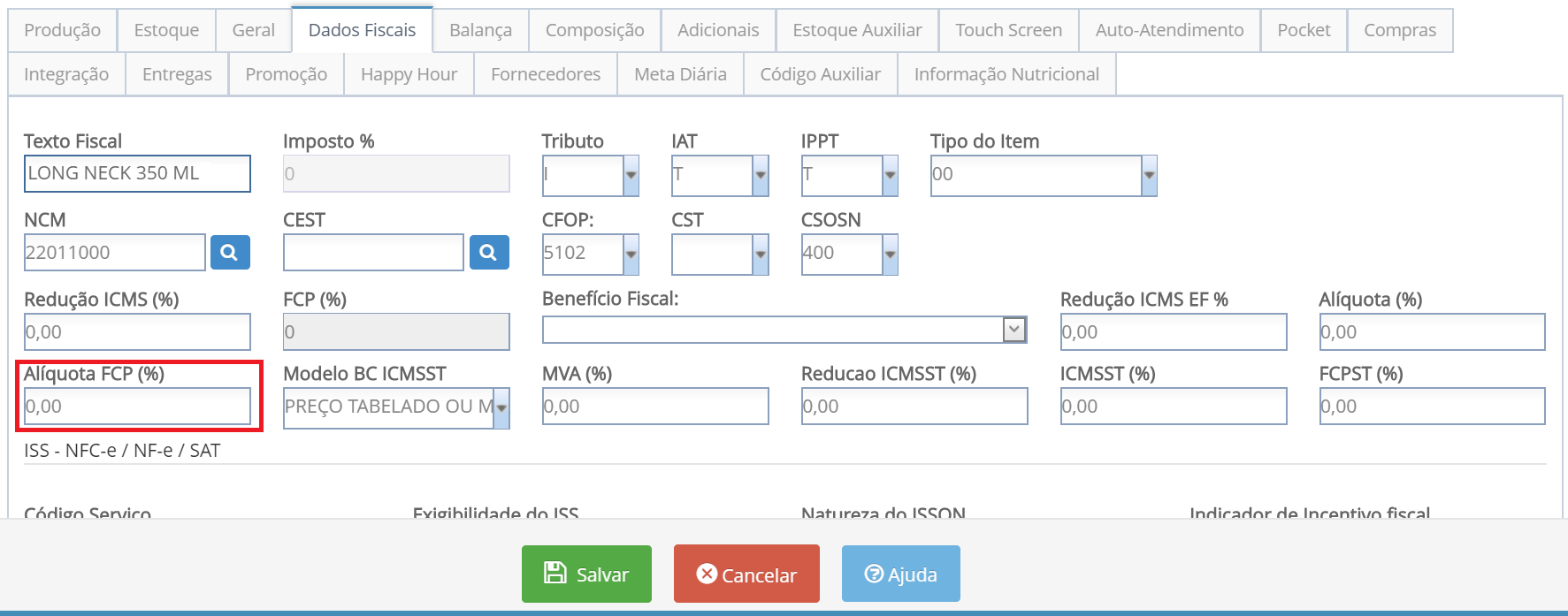This screenshot has height=616, width=1568.
Task: Click the FCPST (%) input field
Action: click(x=1433, y=407)
